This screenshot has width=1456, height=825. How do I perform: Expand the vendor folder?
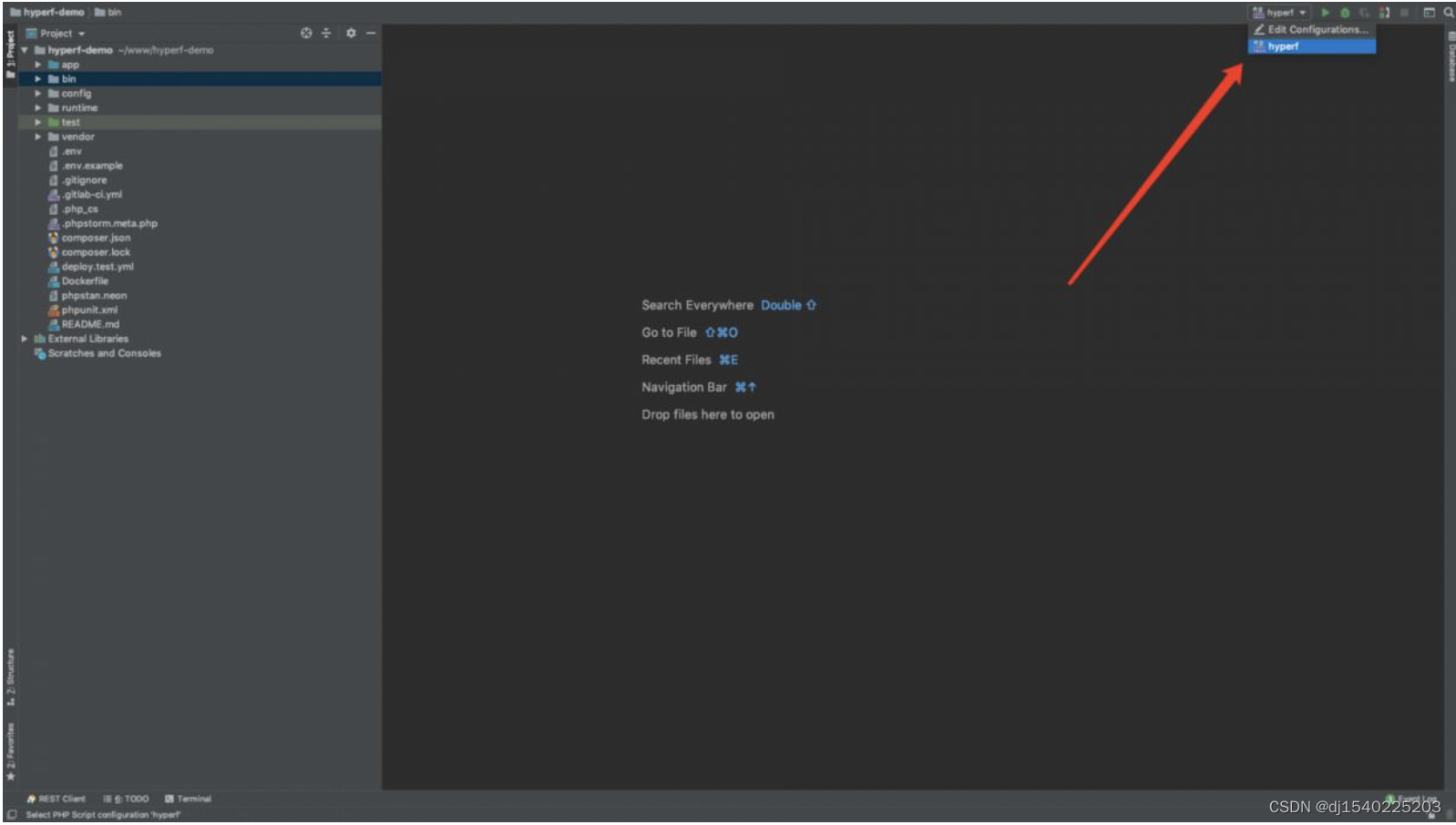pos(38,137)
